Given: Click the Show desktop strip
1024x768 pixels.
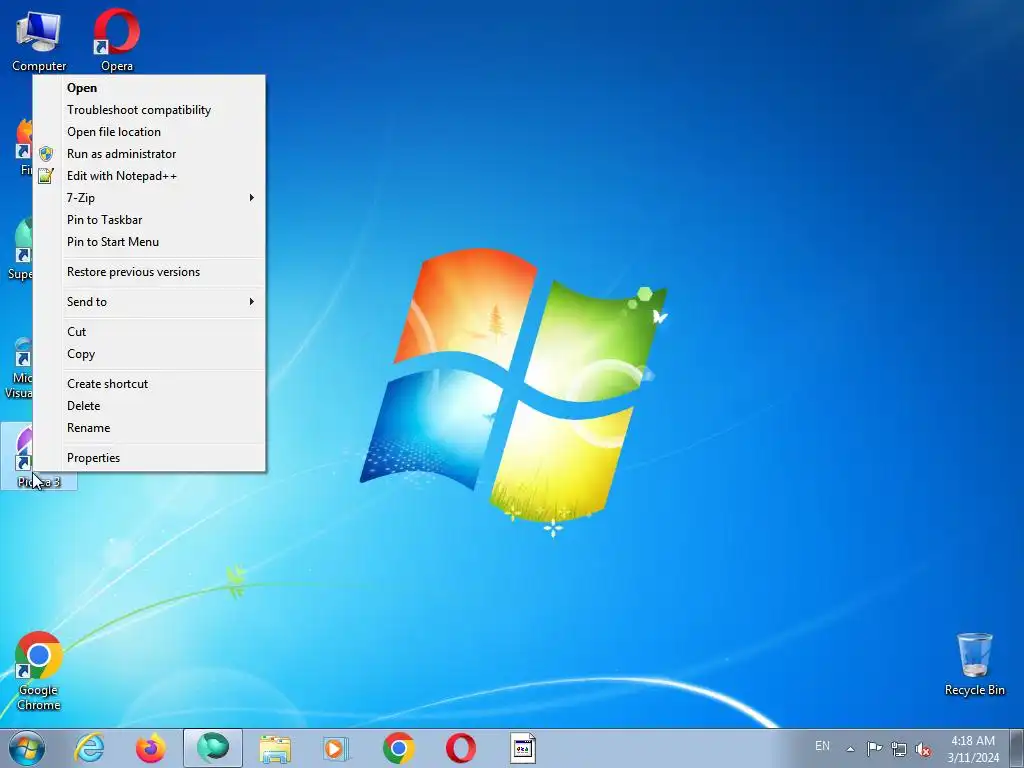Looking at the screenshot, I should (x=1017, y=748).
